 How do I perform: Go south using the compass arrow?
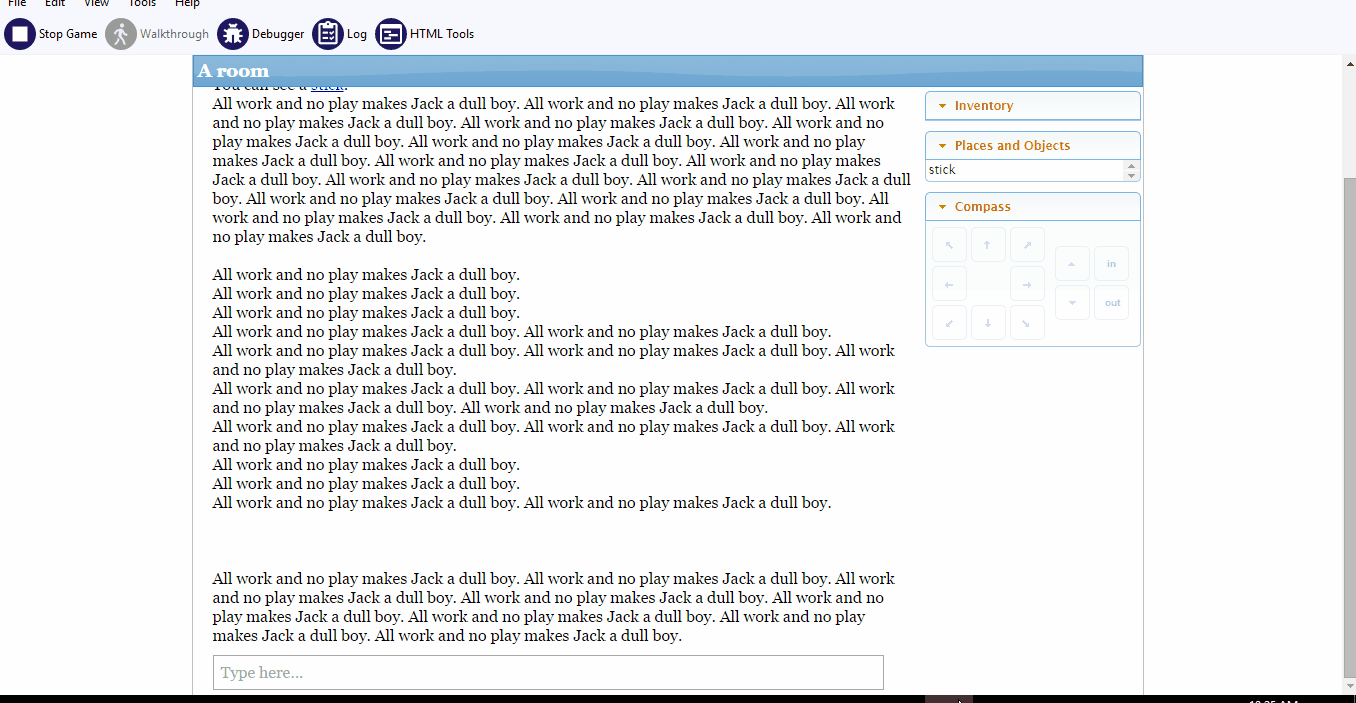(988, 323)
